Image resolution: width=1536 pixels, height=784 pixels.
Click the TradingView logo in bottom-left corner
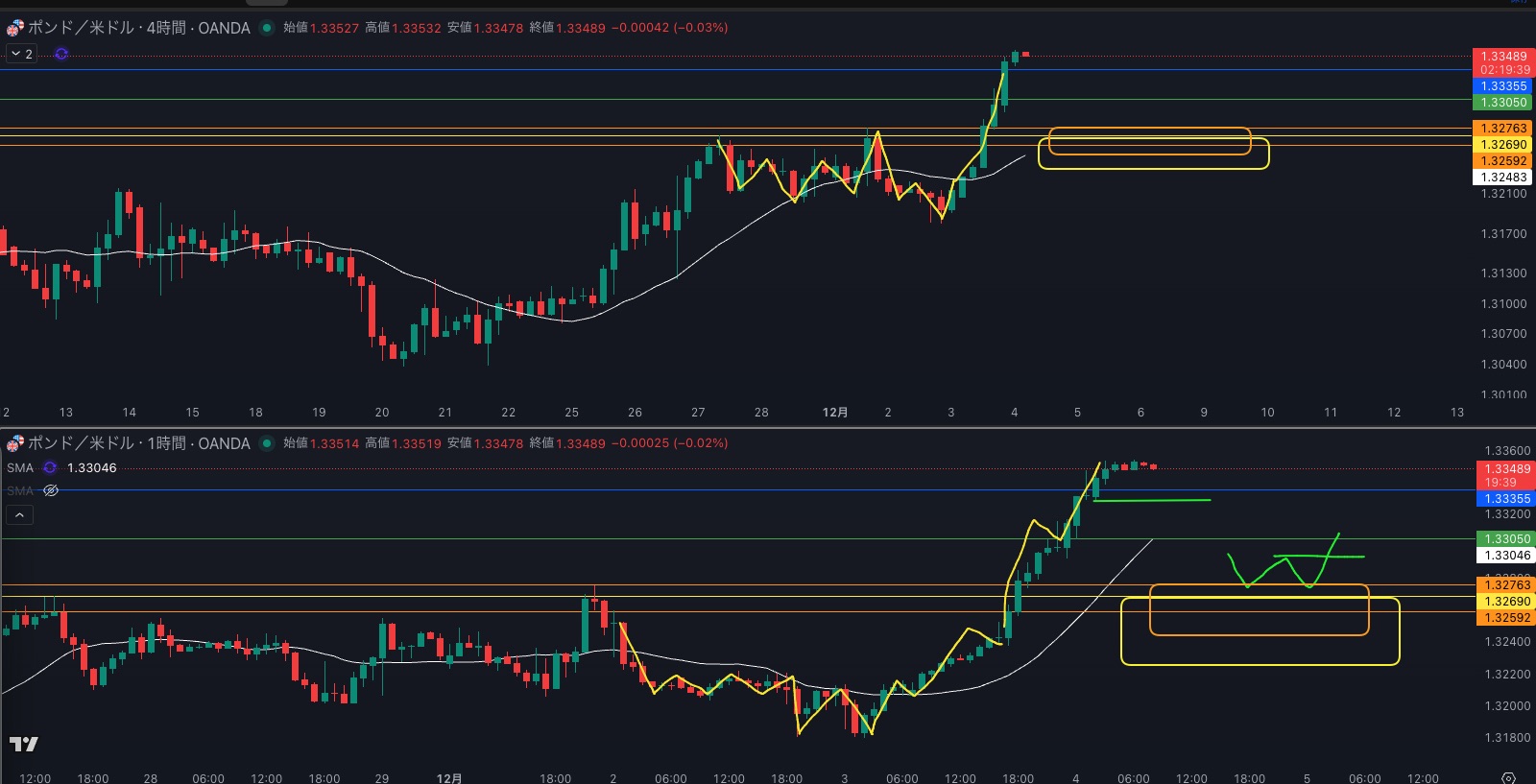24,744
